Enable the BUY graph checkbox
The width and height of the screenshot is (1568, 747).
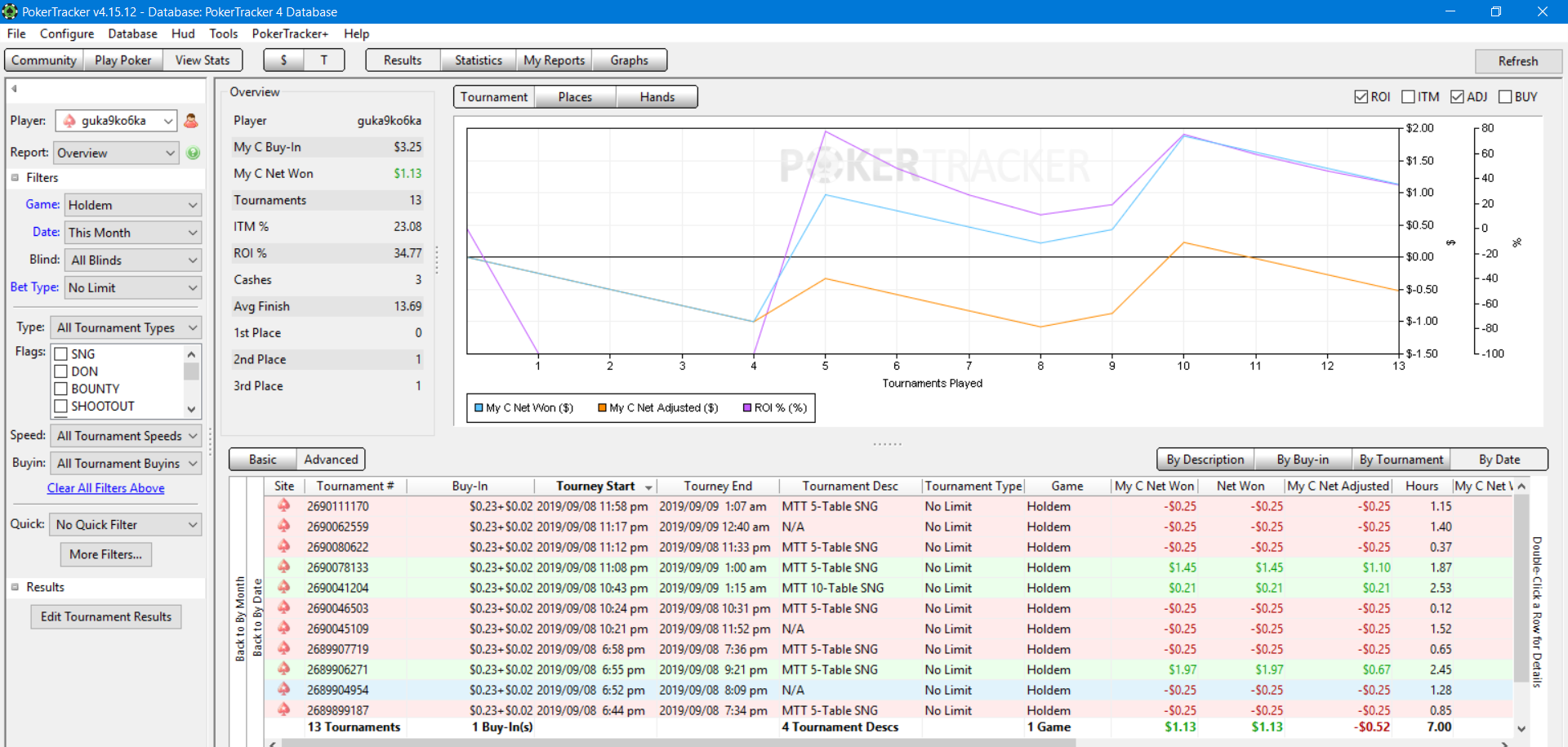[1505, 96]
